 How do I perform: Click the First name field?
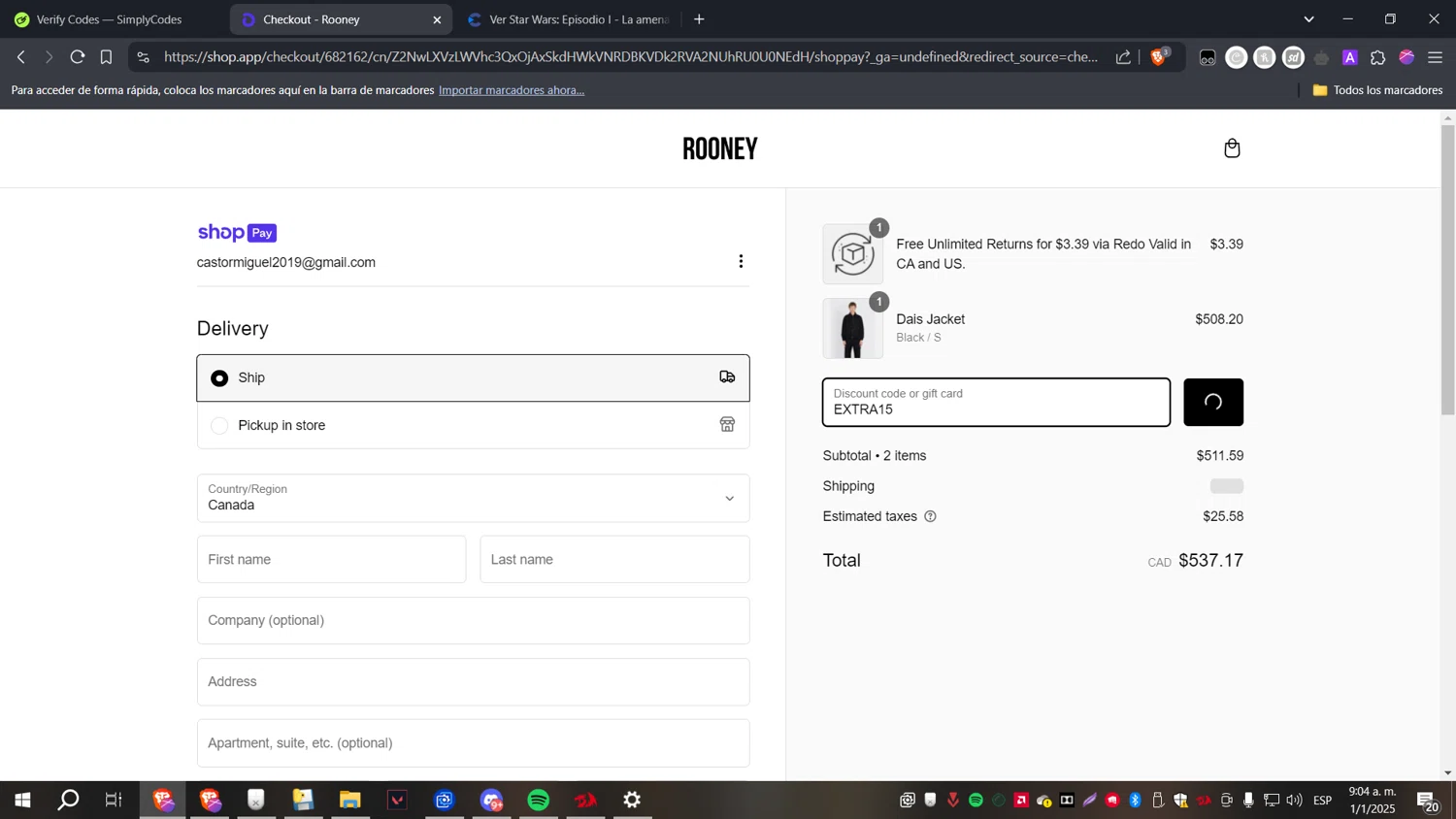331,559
